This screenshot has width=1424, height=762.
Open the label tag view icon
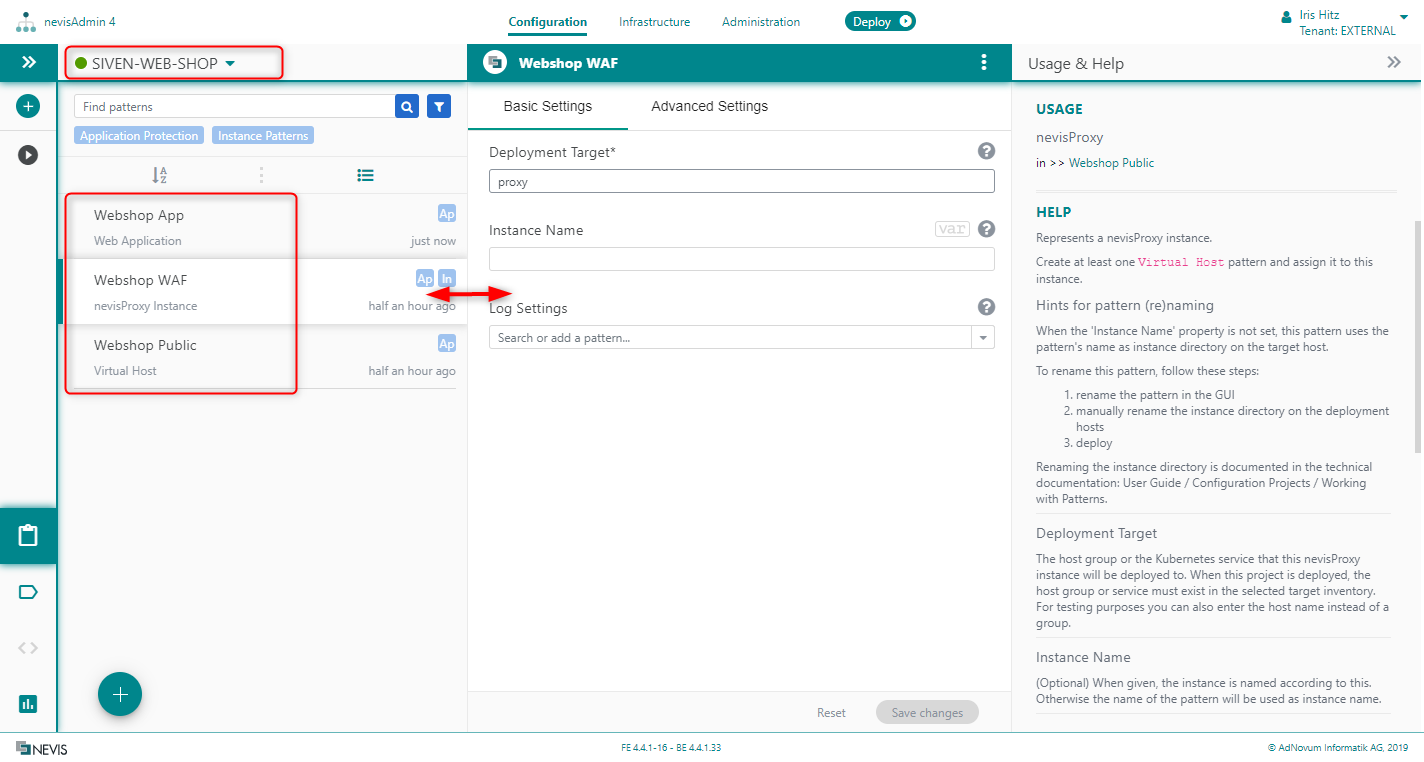[x=28, y=592]
